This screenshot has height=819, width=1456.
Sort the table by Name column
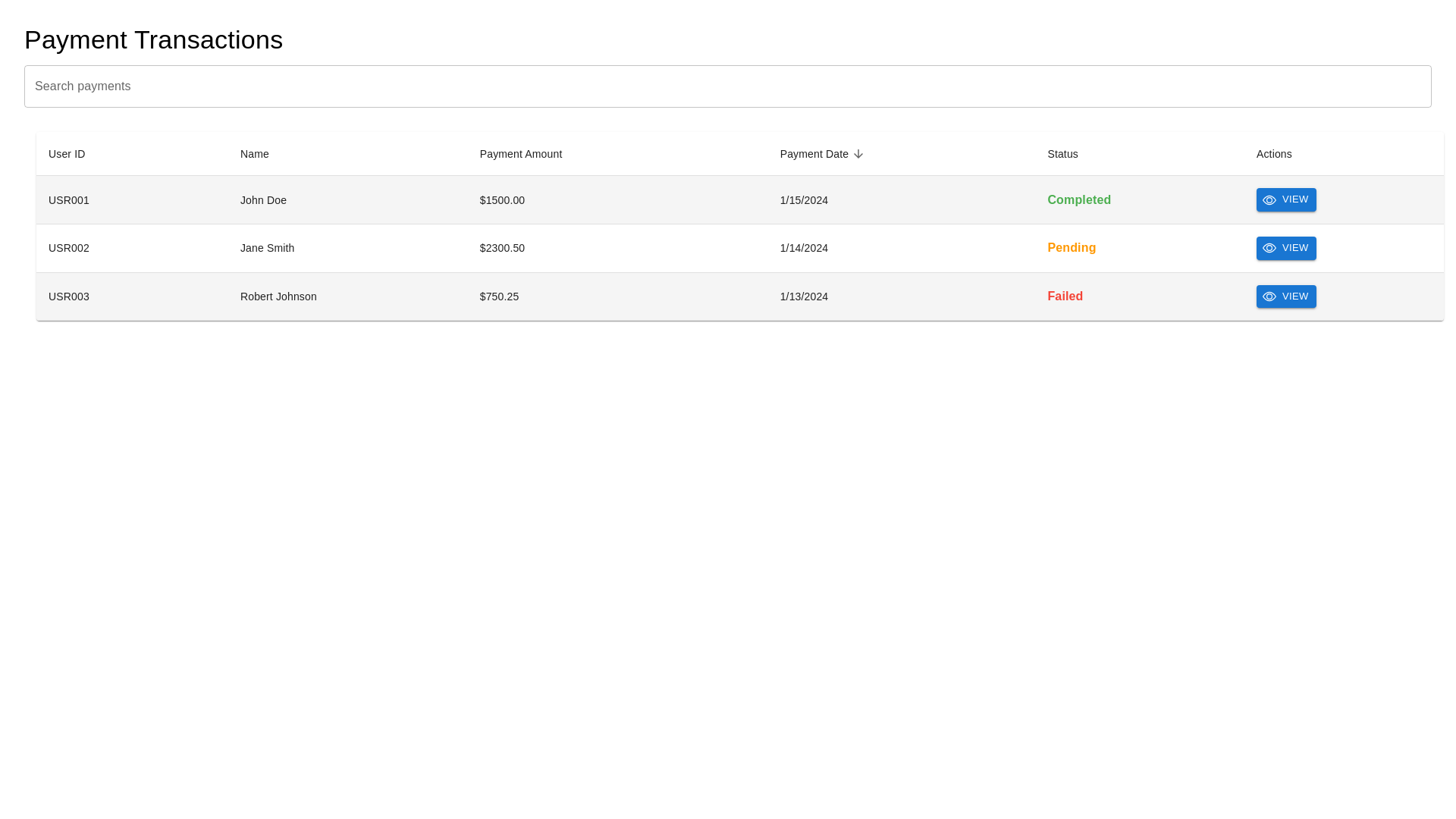pyautogui.click(x=254, y=154)
